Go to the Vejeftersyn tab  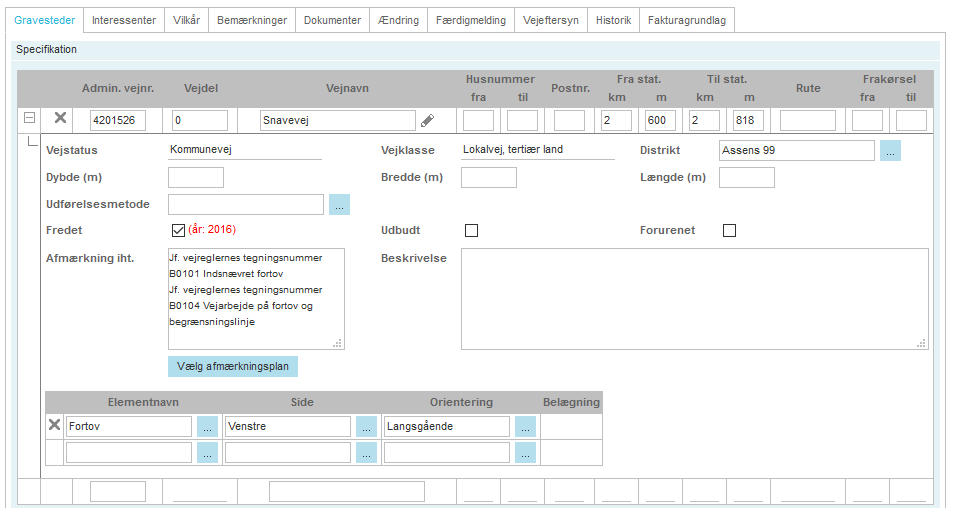(549, 20)
